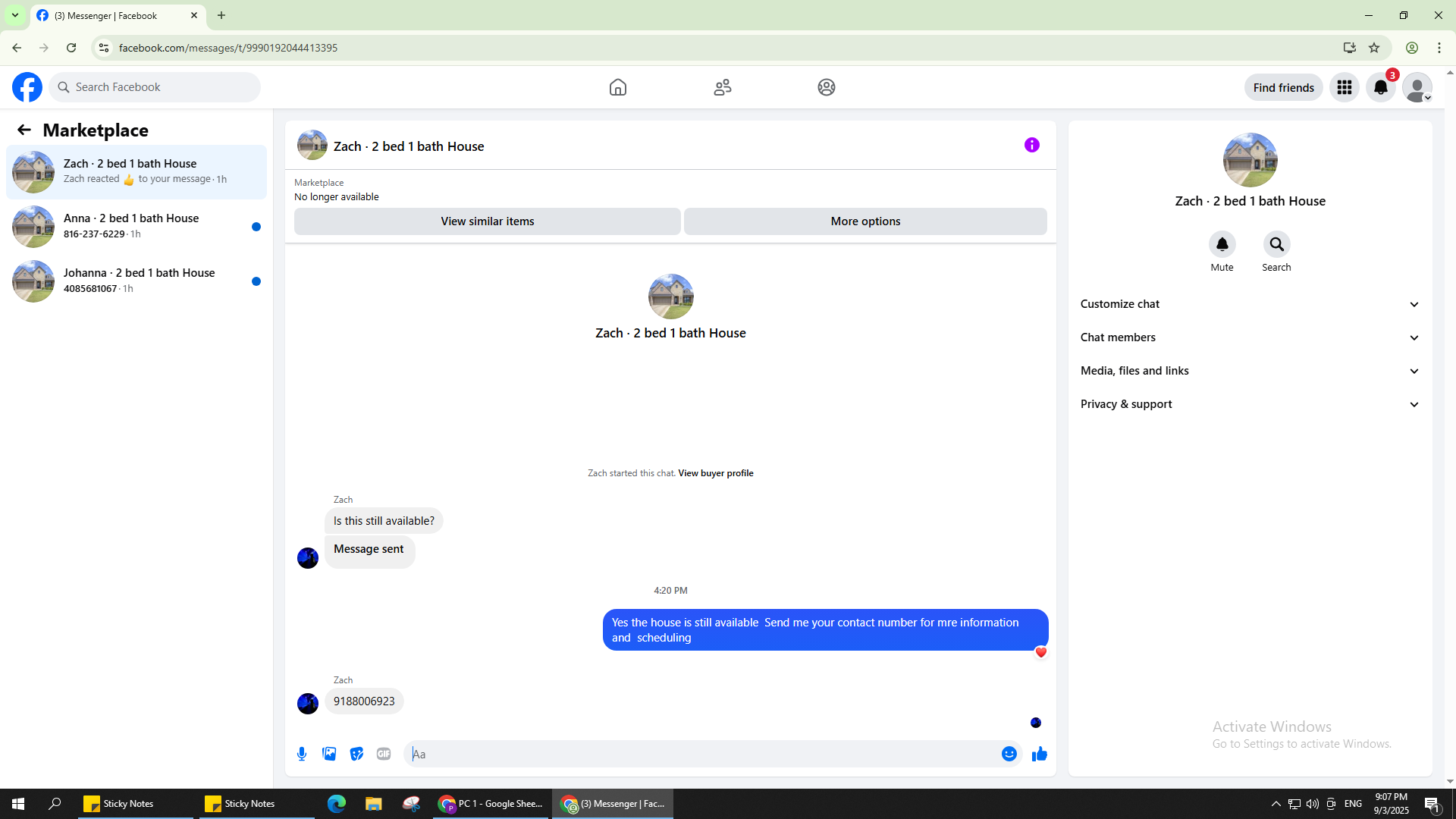Open Anna's 2 bed 1 bath House conversation
Image resolution: width=1456 pixels, height=819 pixels.
[136, 227]
